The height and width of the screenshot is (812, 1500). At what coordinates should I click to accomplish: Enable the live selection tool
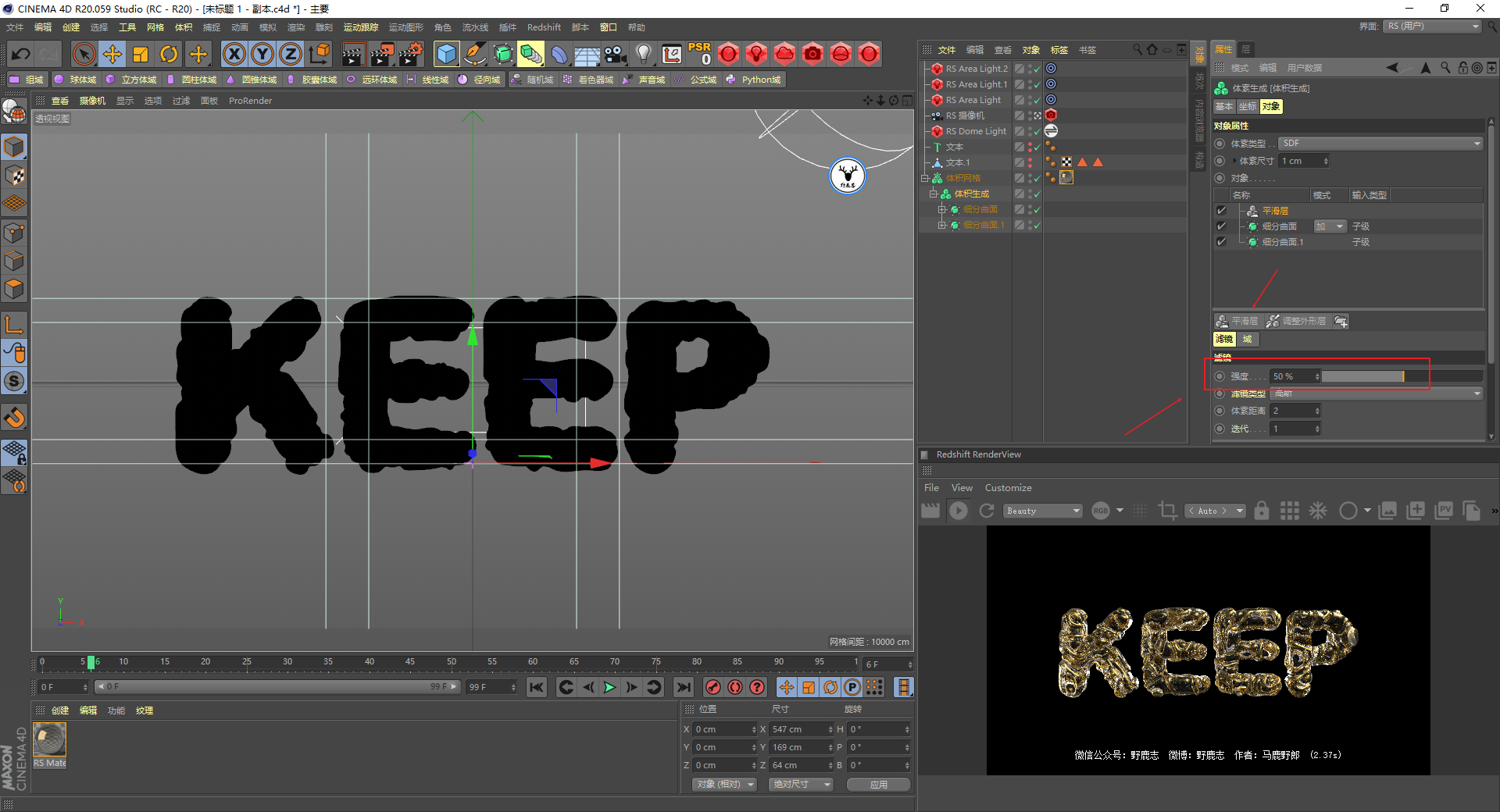(x=84, y=54)
